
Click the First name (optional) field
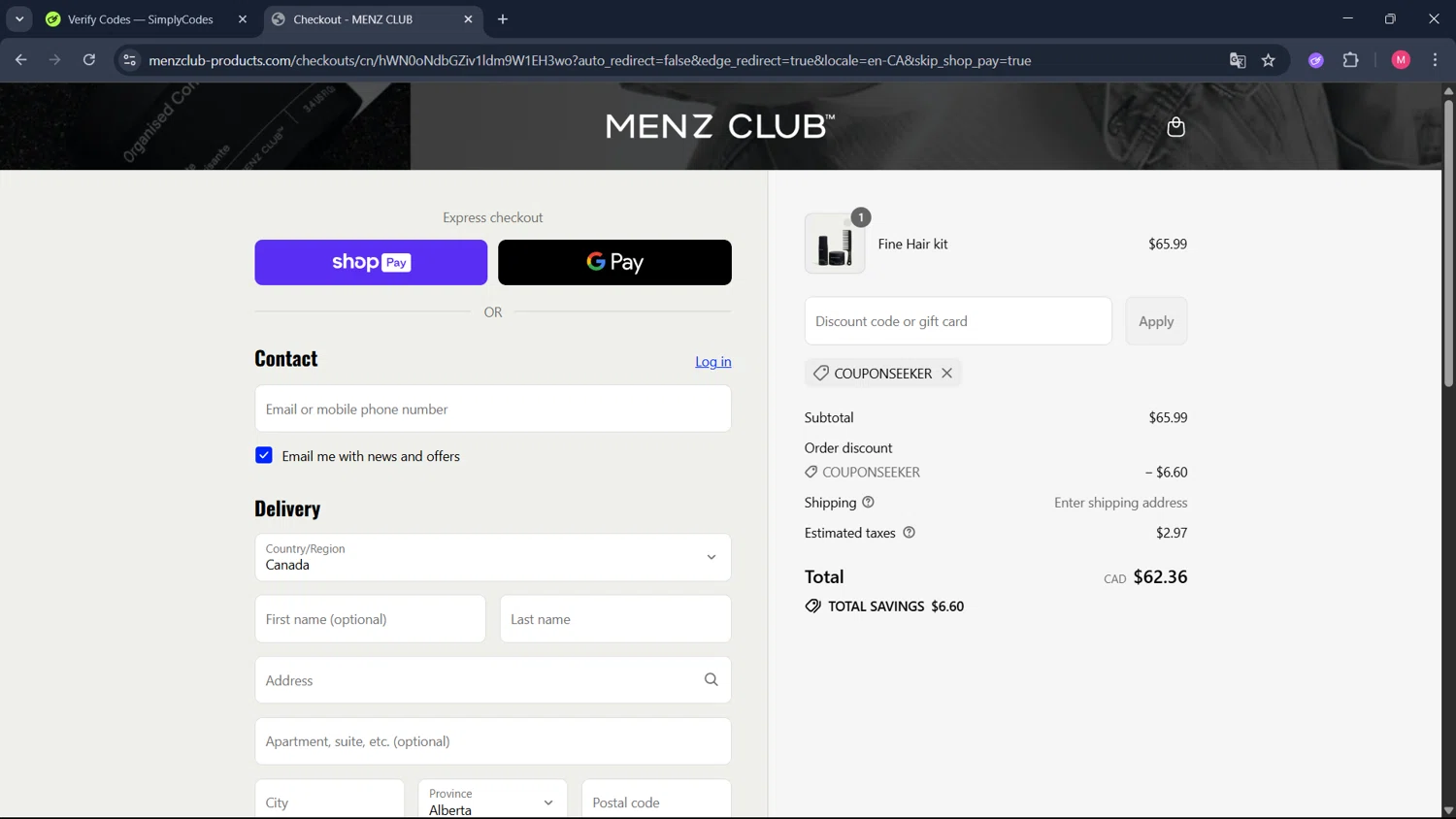click(x=370, y=619)
